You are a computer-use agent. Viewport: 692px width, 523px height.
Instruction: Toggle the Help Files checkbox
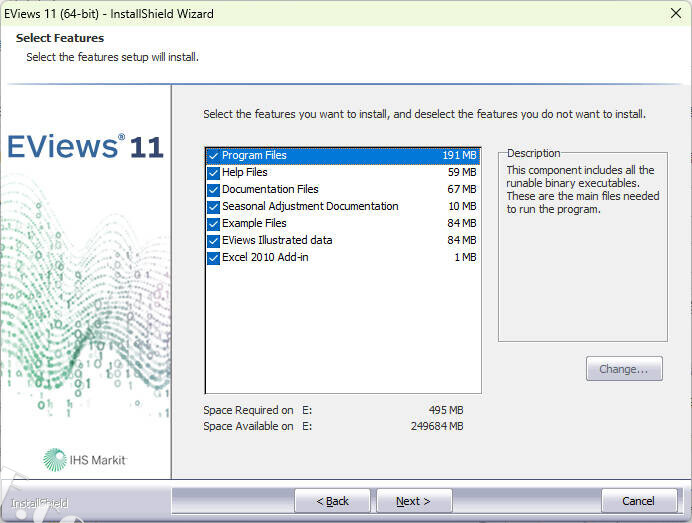(213, 173)
